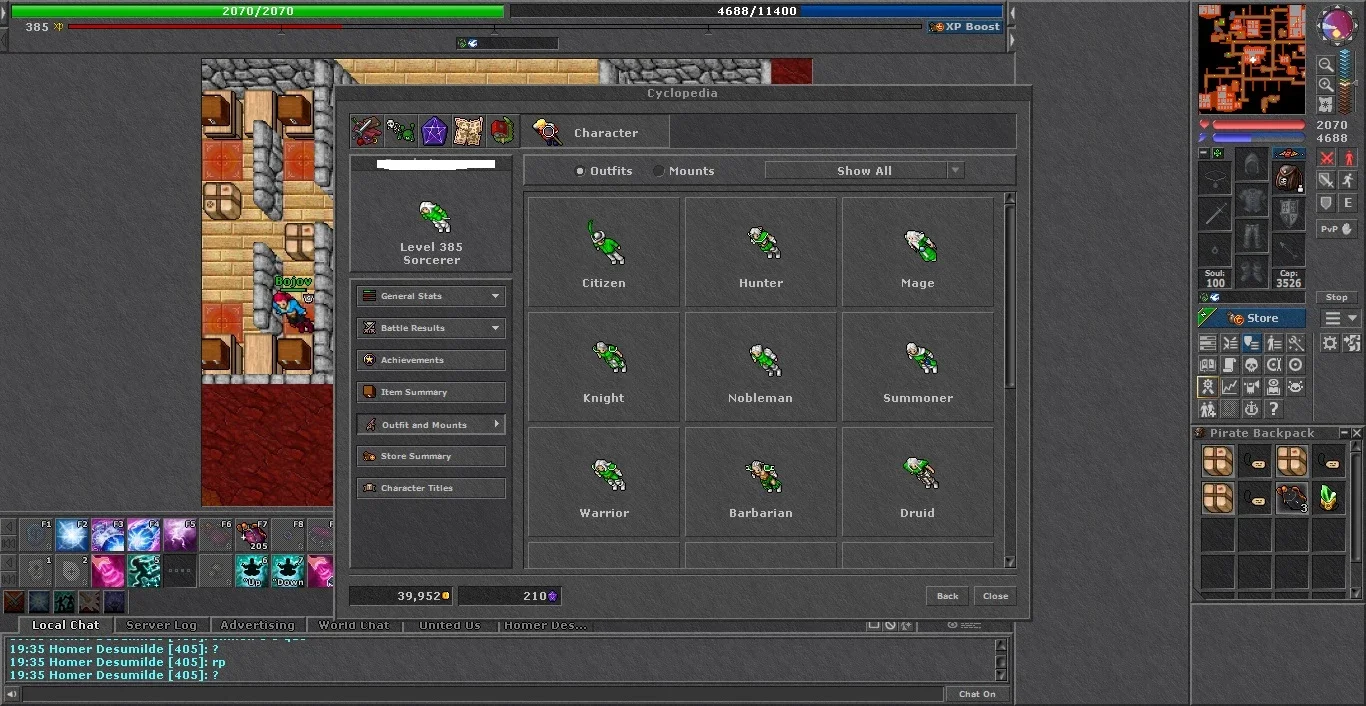Zoom out the minimap
The width and height of the screenshot is (1366, 706).
(1326, 65)
